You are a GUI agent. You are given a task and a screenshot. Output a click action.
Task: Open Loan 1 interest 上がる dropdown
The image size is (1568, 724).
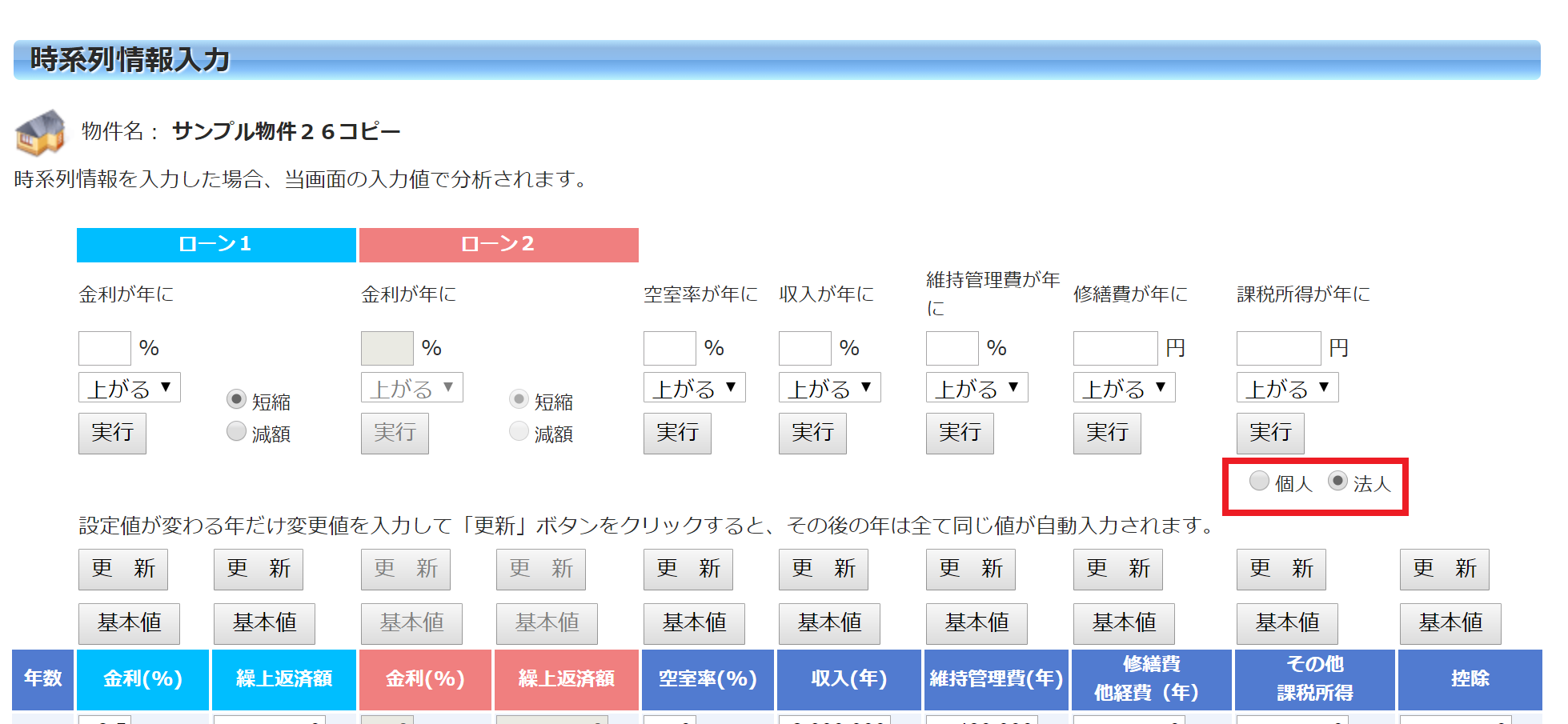(x=130, y=388)
